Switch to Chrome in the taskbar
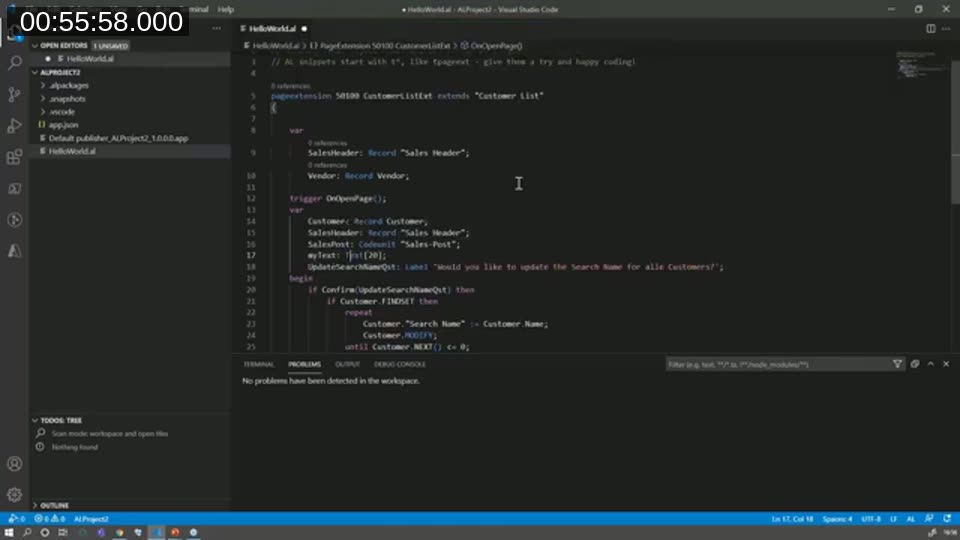Screen dimensions: 960x540 click(x=119, y=533)
